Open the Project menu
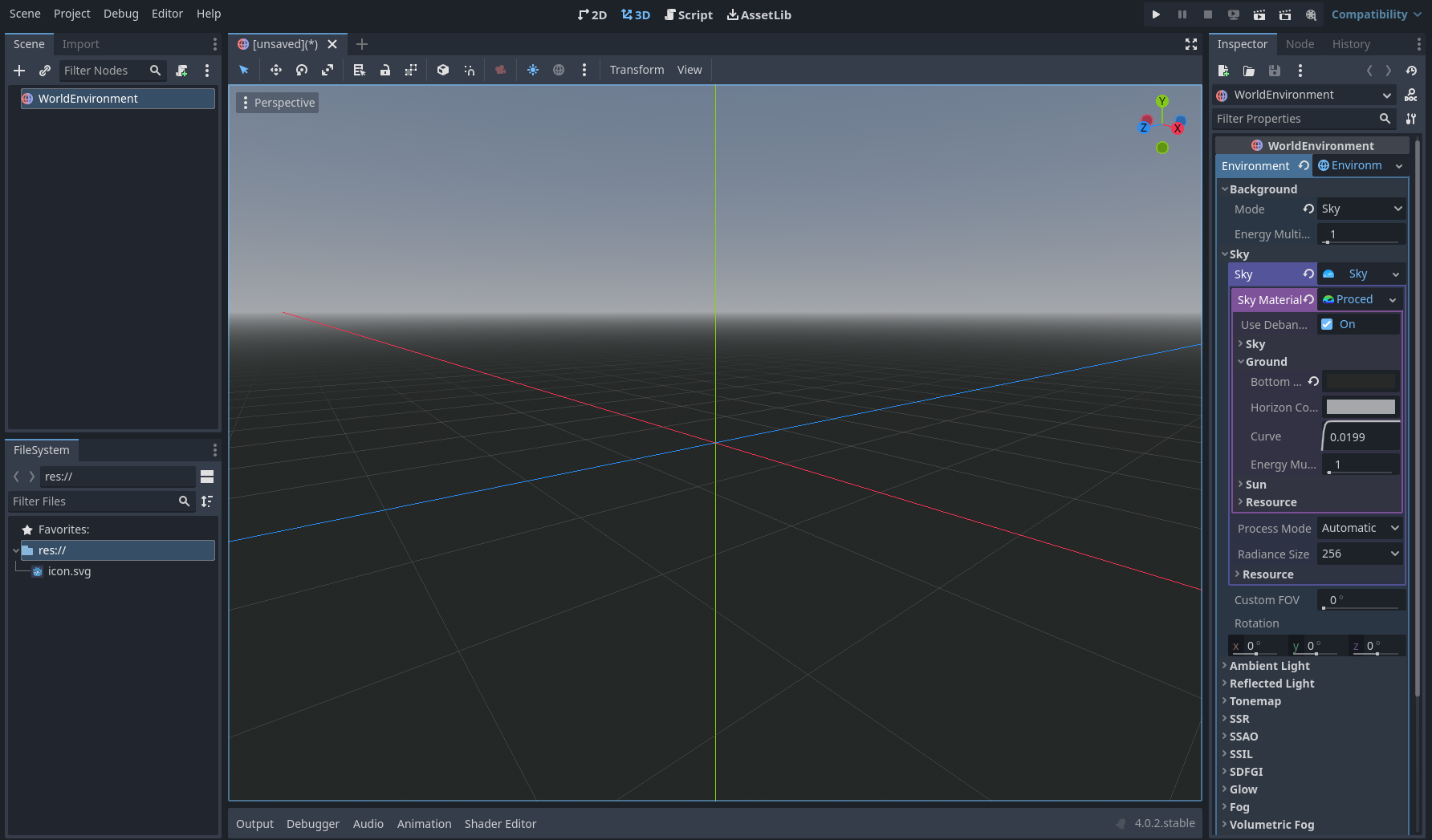This screenshot has height=840, width=1432. [71, 14]
